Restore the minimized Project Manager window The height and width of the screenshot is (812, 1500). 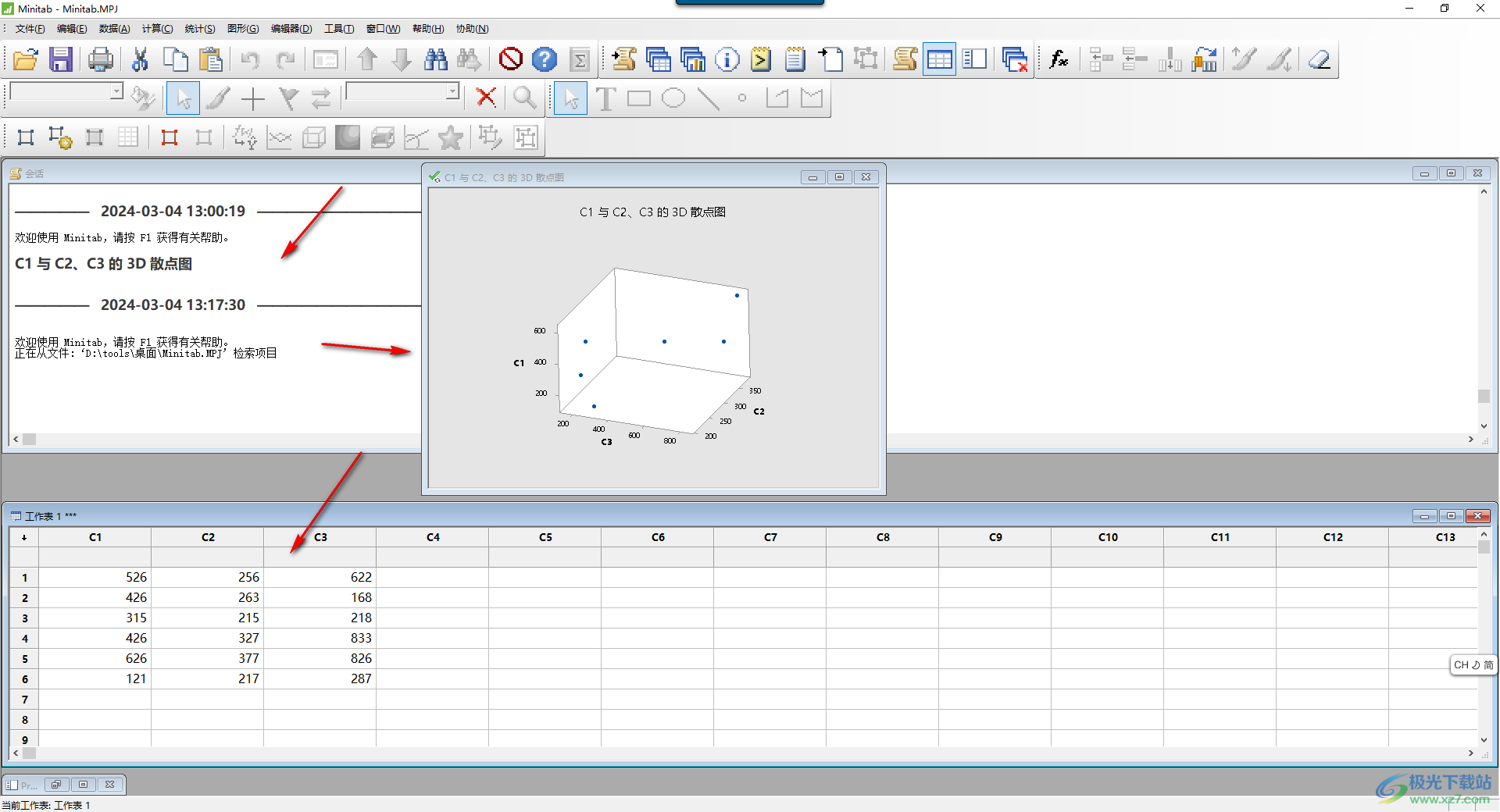(x=56, y=785)
